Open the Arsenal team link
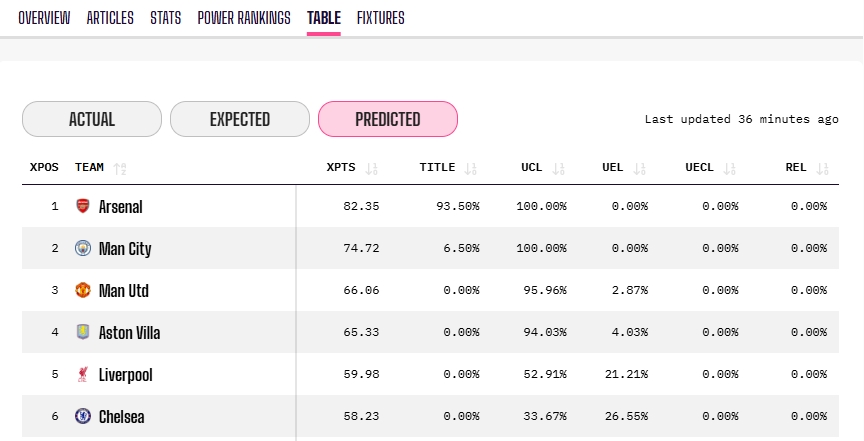The image size is (864, 441). 121,207
